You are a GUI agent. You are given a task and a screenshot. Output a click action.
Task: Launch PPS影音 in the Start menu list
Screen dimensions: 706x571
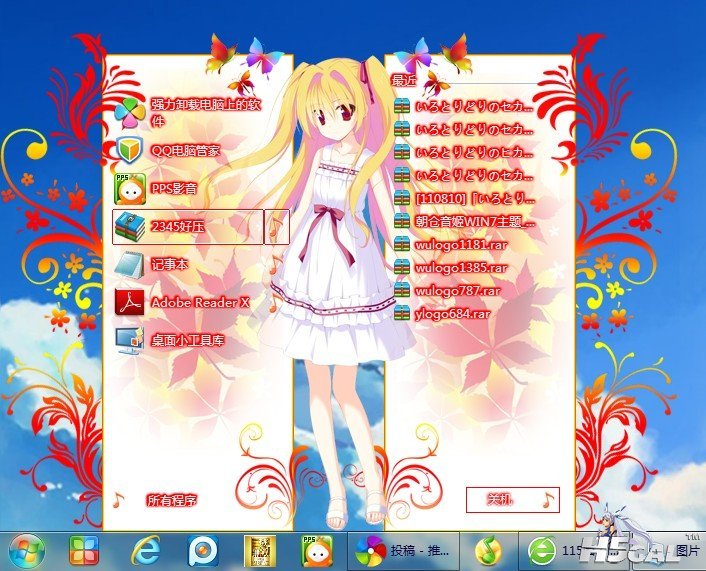pos(173,188)
